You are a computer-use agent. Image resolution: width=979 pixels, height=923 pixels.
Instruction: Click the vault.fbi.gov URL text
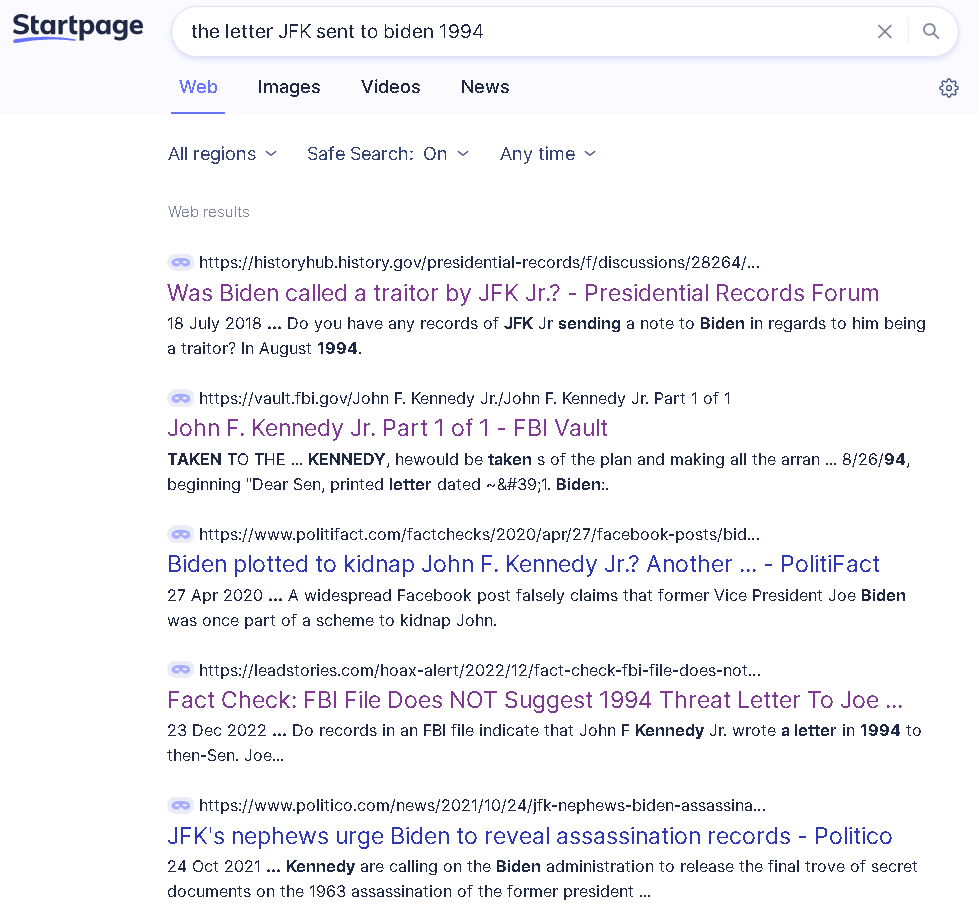465,398
